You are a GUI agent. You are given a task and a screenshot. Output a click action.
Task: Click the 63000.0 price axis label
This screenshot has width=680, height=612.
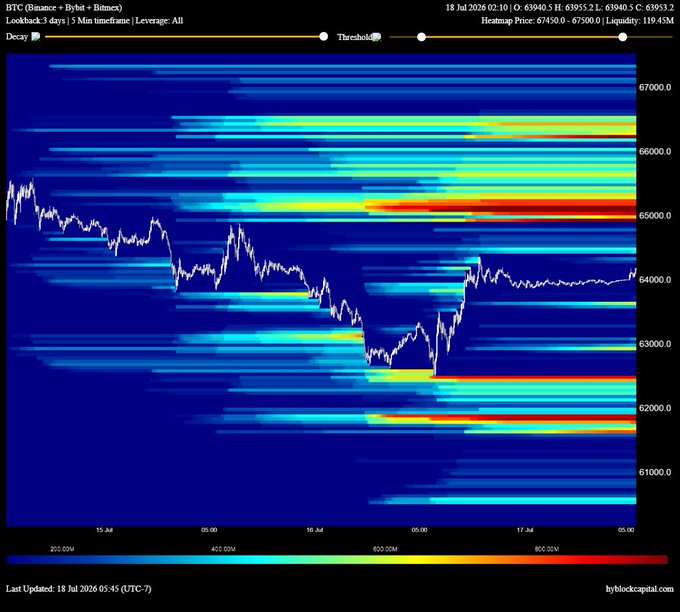pyautogui.click(x=655, y=344)
